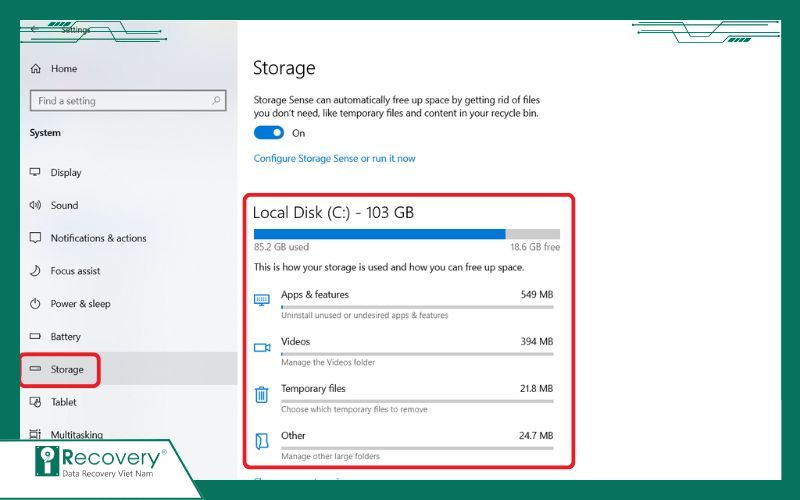This screenshot has height=500, width=800.
Task: Select the Storage sidebar item
Action: [x=68, y=370]
